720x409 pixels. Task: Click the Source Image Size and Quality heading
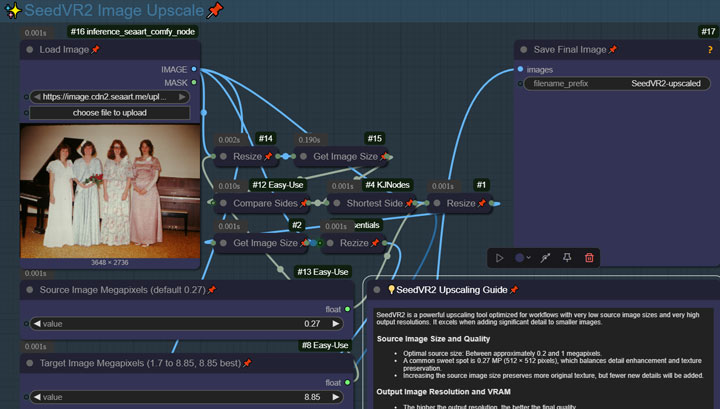point(433,339)
